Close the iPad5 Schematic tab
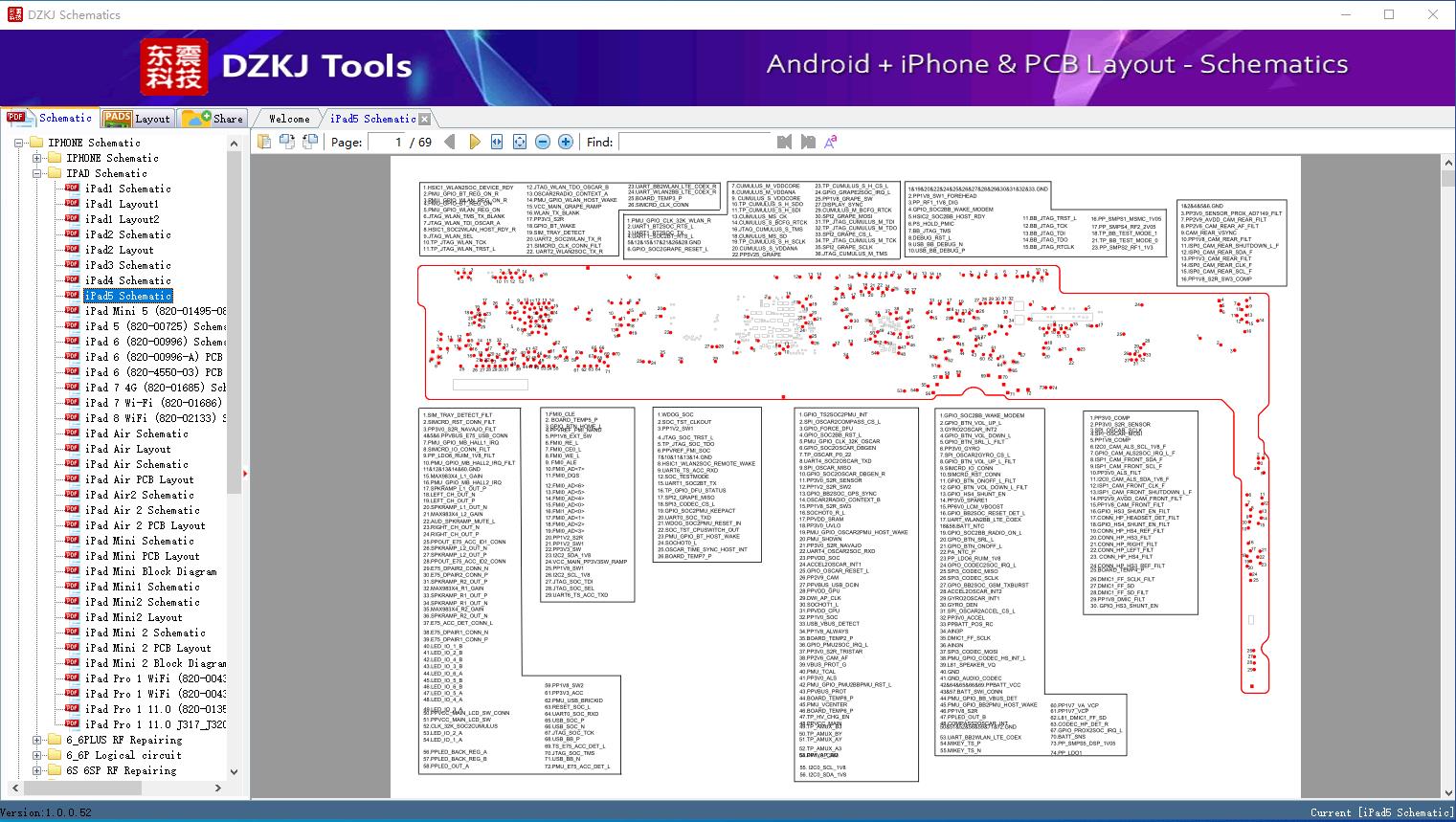This screenshot has height=822, width=1456. [425, 119]
